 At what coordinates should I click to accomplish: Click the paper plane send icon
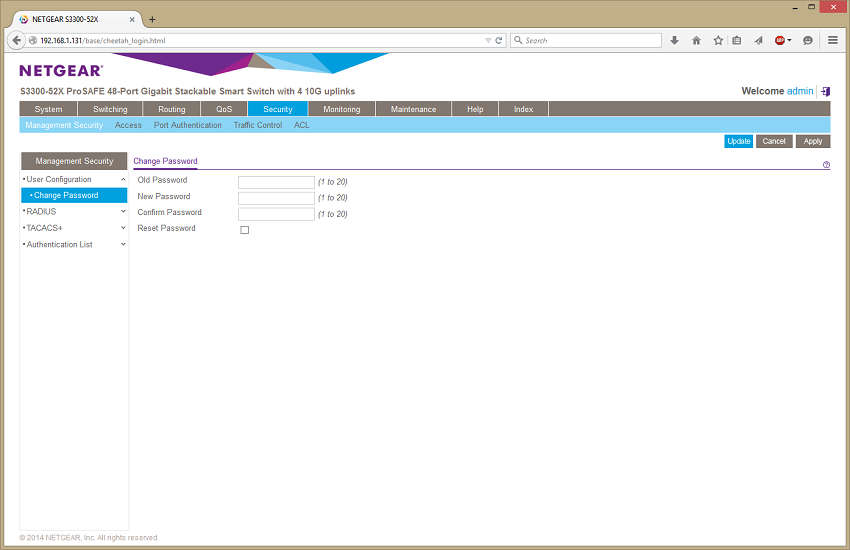758,40
